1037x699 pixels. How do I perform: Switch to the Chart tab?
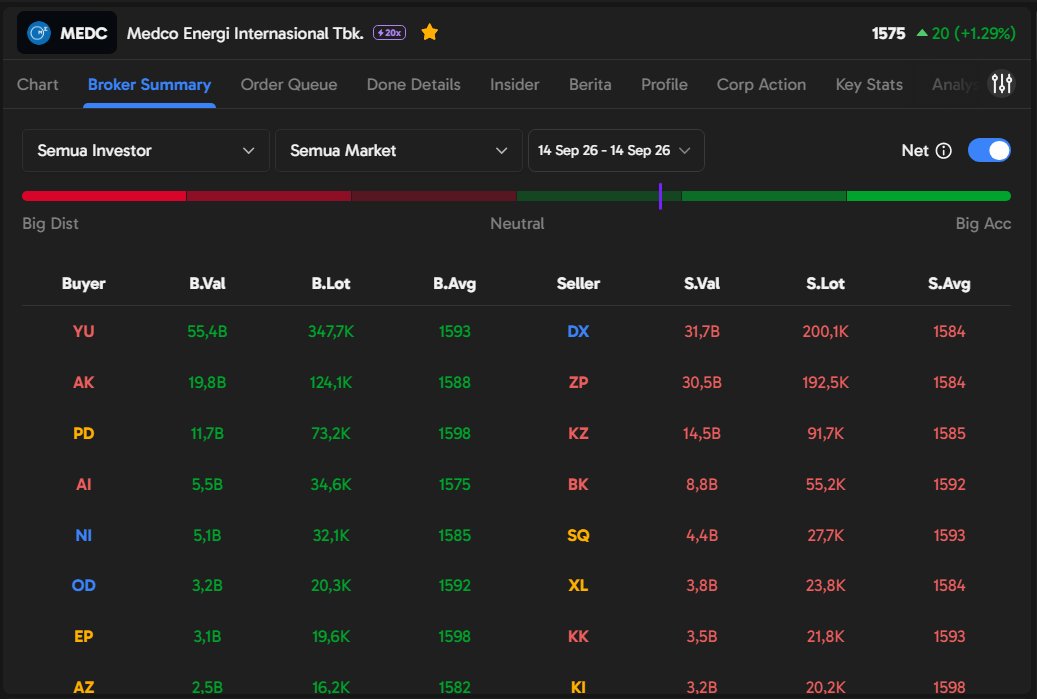coord(38,85)
